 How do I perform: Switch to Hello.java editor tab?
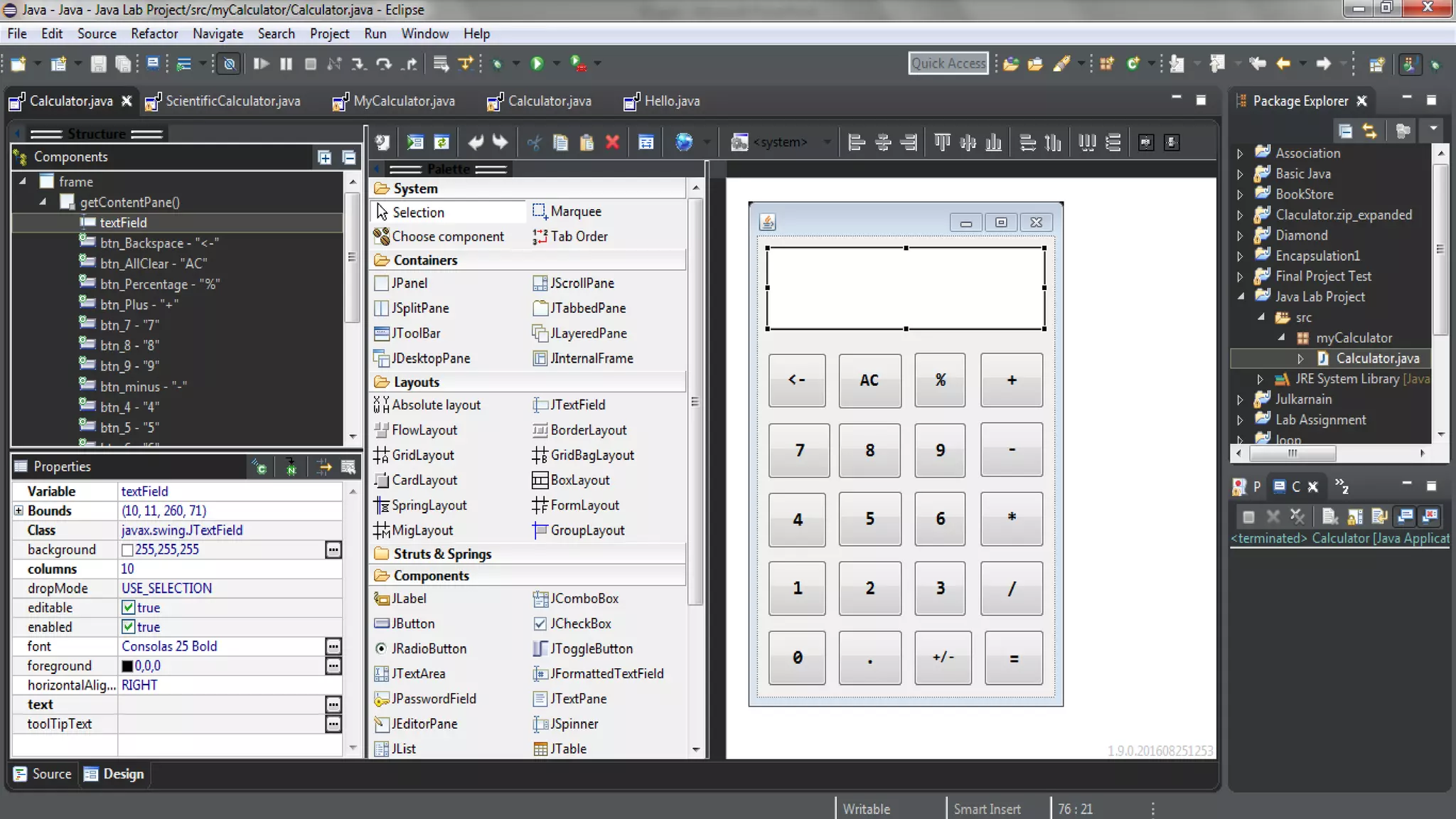click(663, 101)
